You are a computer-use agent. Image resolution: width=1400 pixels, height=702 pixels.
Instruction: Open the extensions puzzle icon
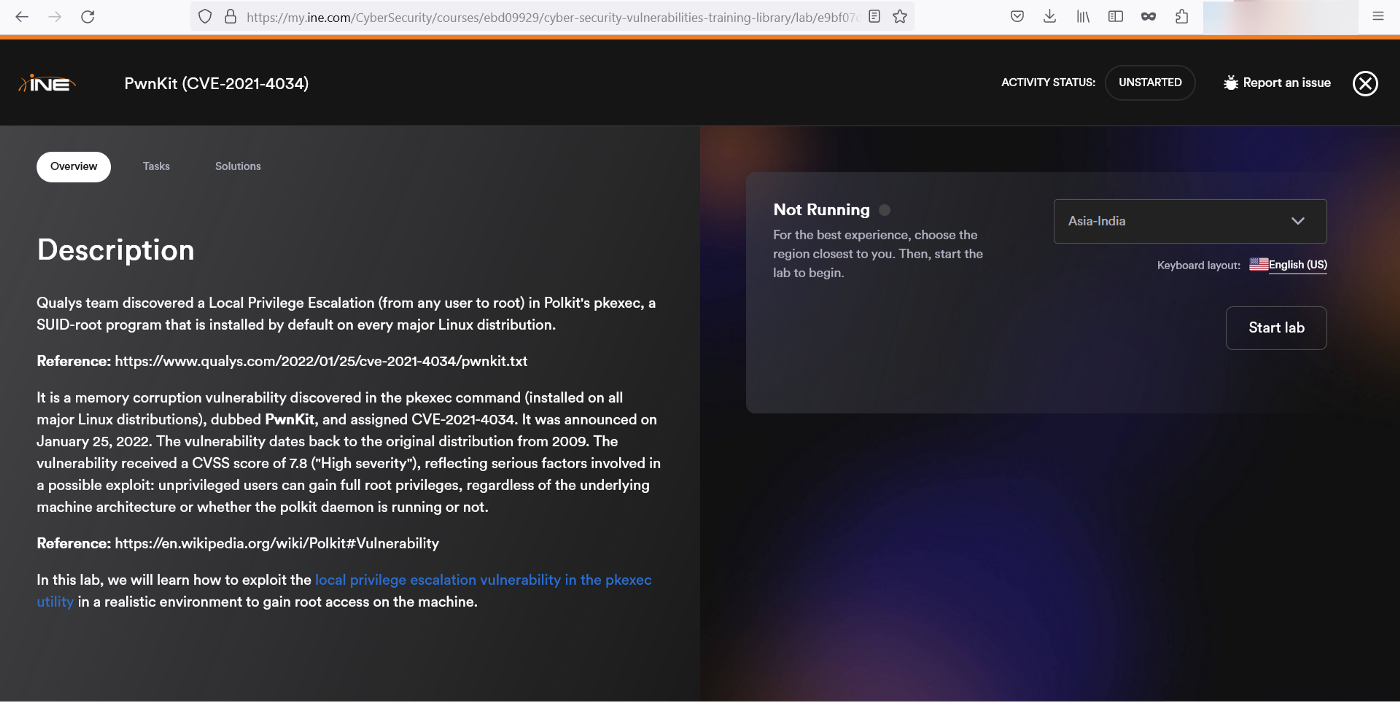pyautogui.click(x=1181, y=17)
